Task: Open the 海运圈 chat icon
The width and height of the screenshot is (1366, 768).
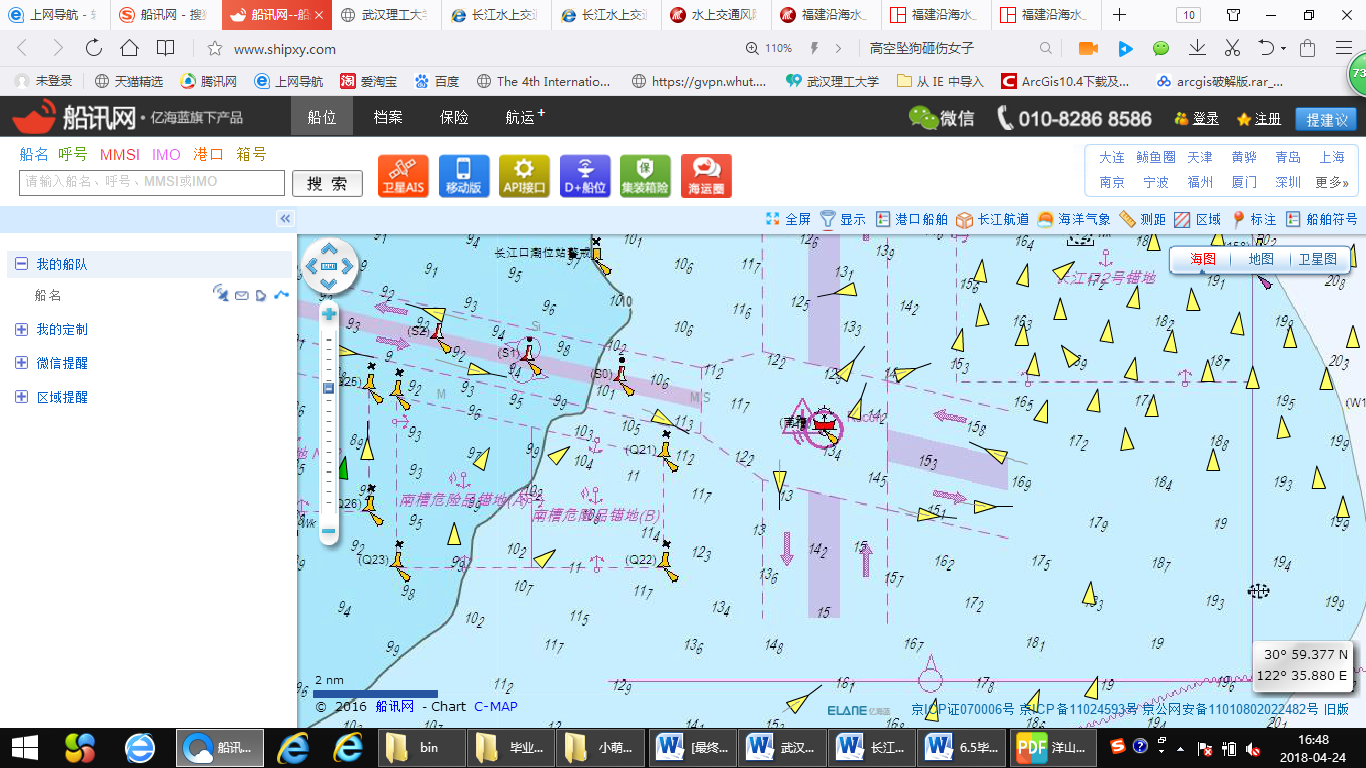Action: tap(706, 176)
